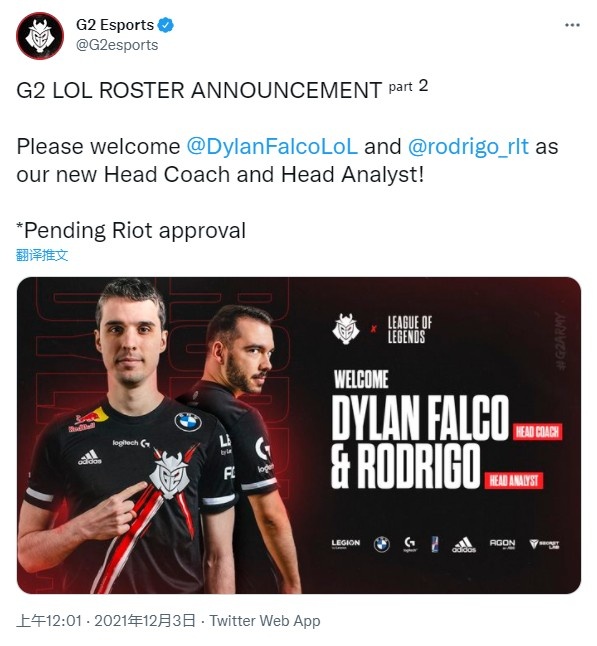Click the Twitter Web App source label
This screenshot has height=646, width=597.
(x=265, y=621)
